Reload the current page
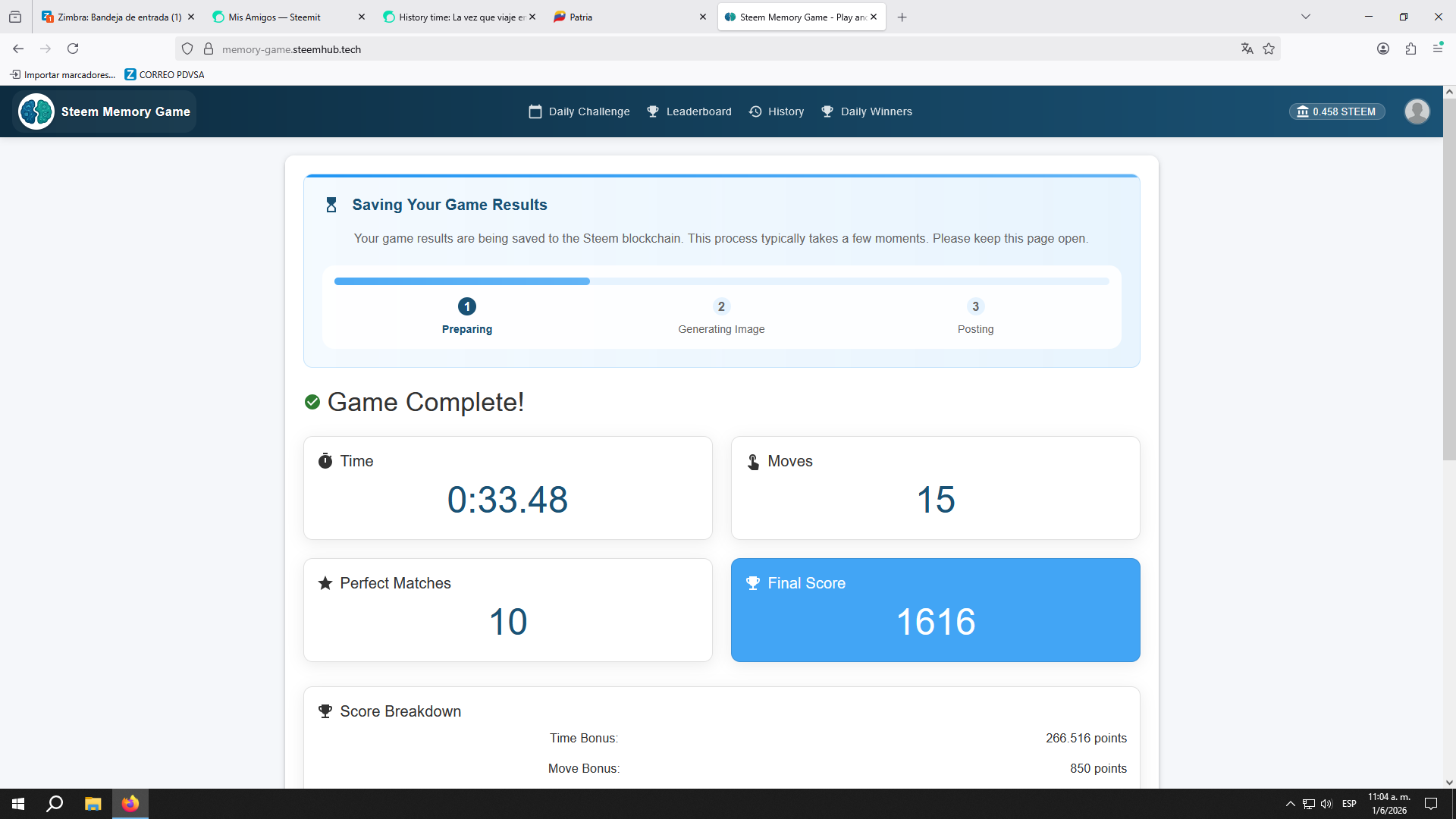Screen dimensions: 1456x819 73,49
